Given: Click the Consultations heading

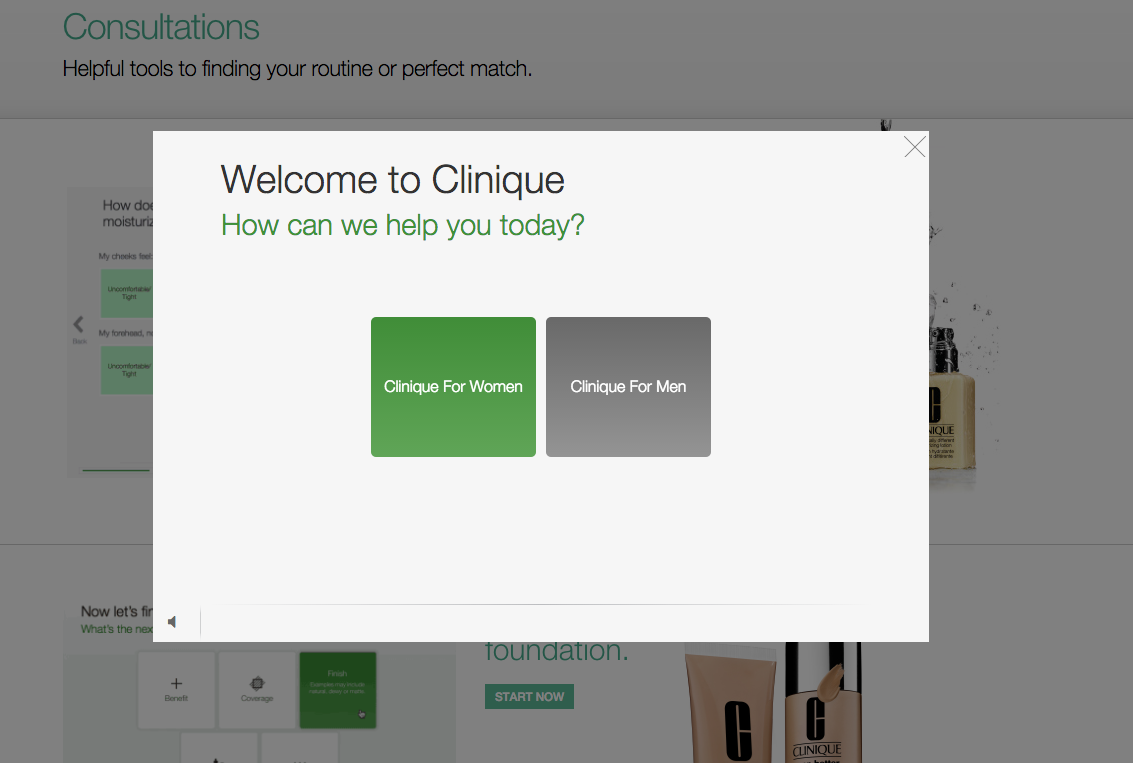Looking at the screenshot, I should pyautogui.click(x=160, y=27).
